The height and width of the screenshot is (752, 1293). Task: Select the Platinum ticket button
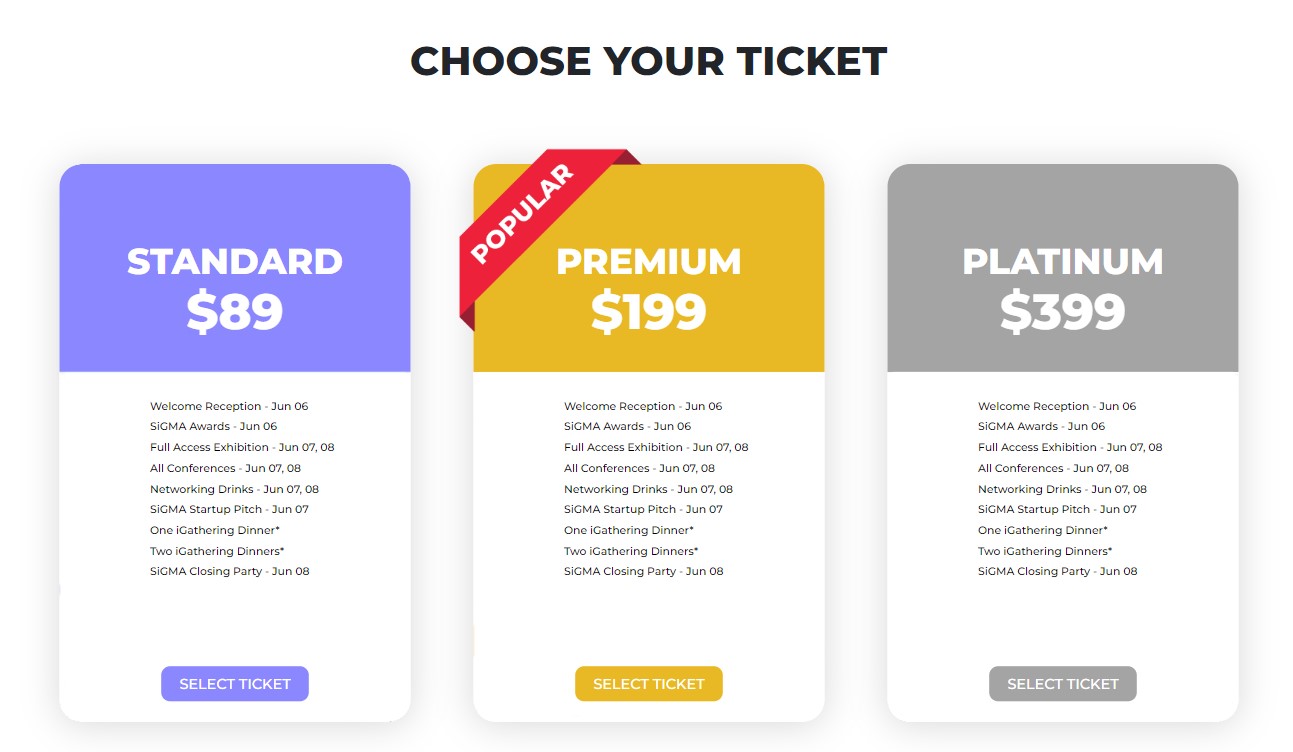click(1063, 684)
